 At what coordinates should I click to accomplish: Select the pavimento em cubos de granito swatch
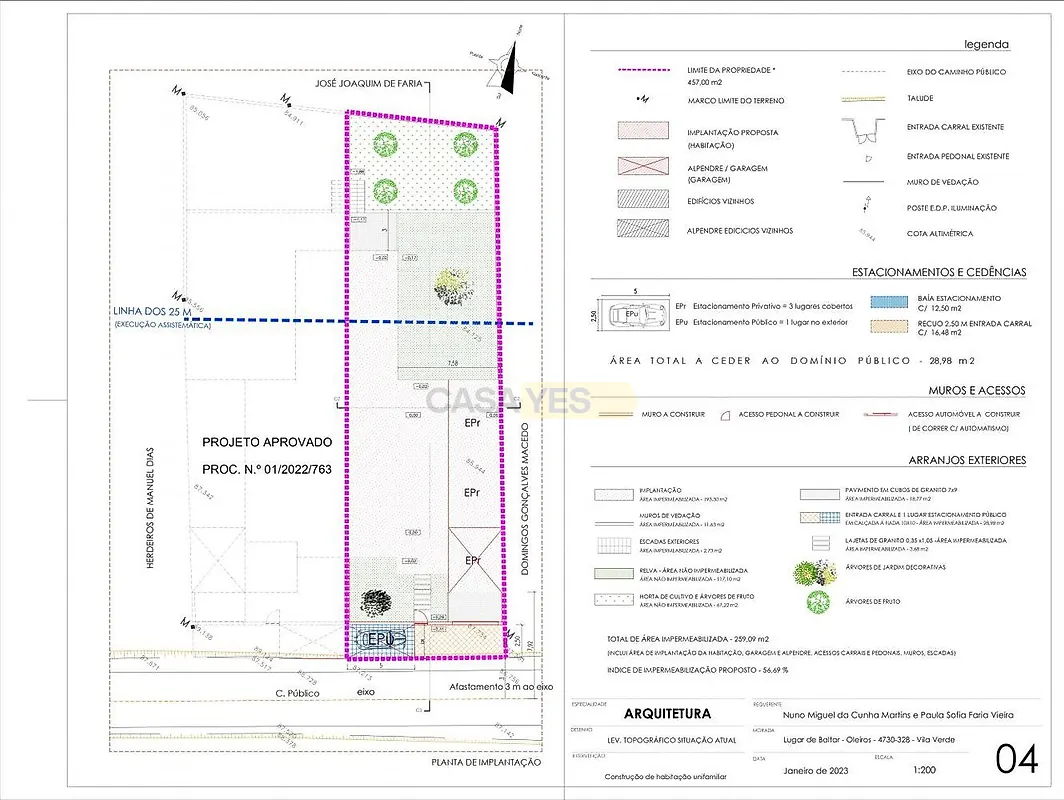coord(820,494)
